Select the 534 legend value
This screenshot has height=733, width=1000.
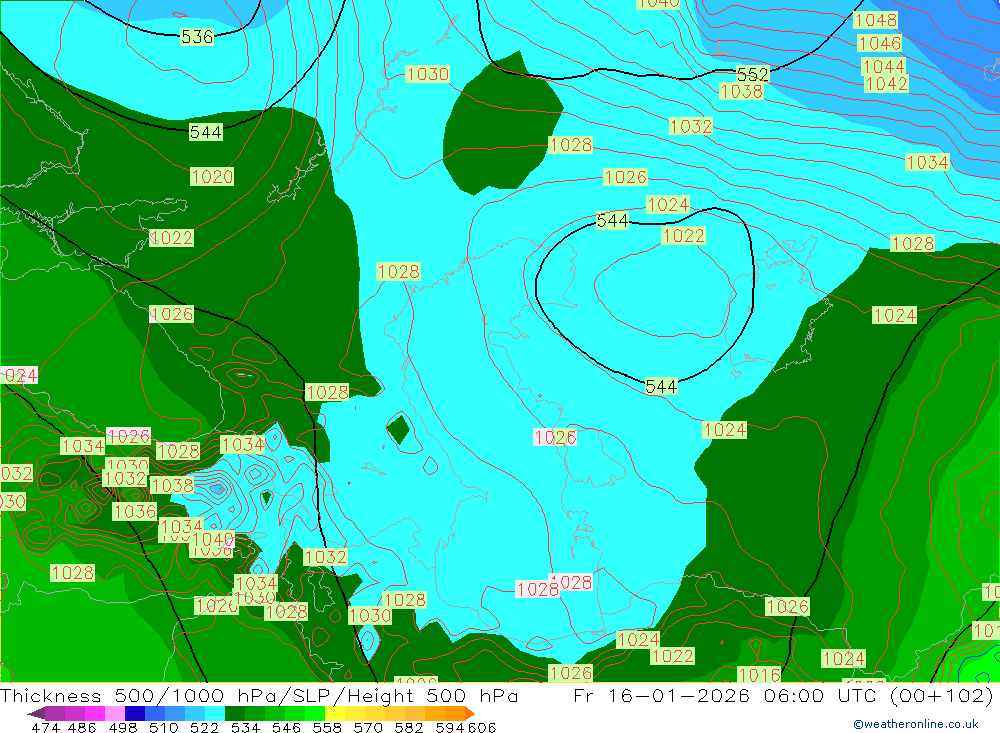245,727
